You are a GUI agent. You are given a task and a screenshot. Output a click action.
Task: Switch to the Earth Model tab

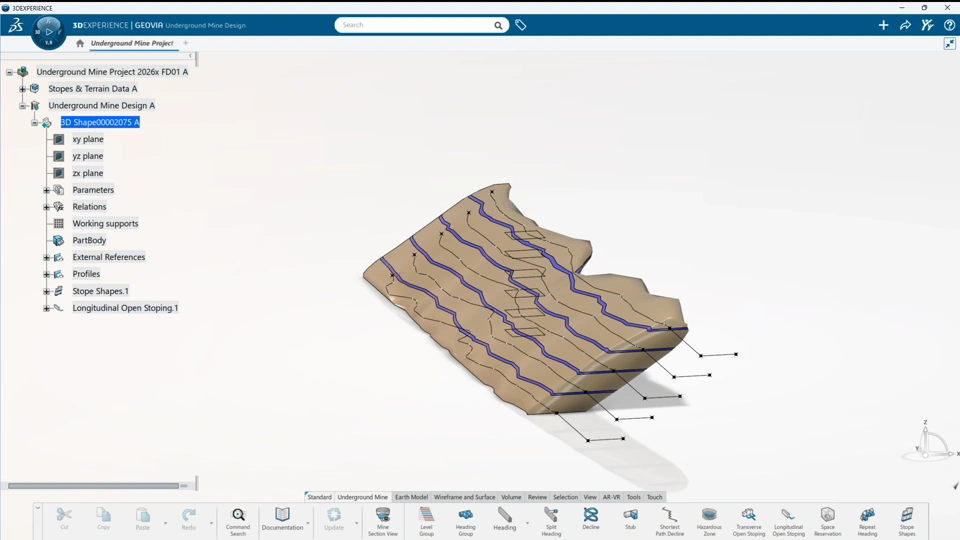pos(411,497)
